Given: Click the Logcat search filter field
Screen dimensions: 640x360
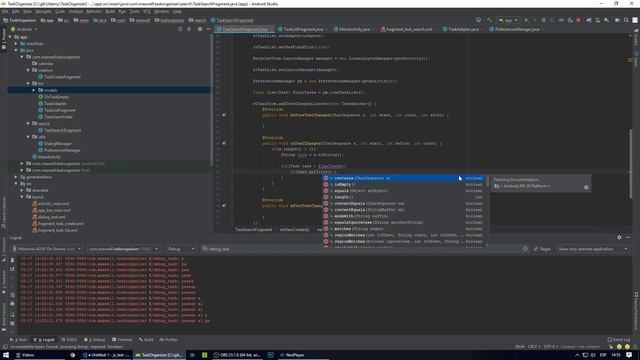Looking at the screenshot, I should click(x=364, y=249).
